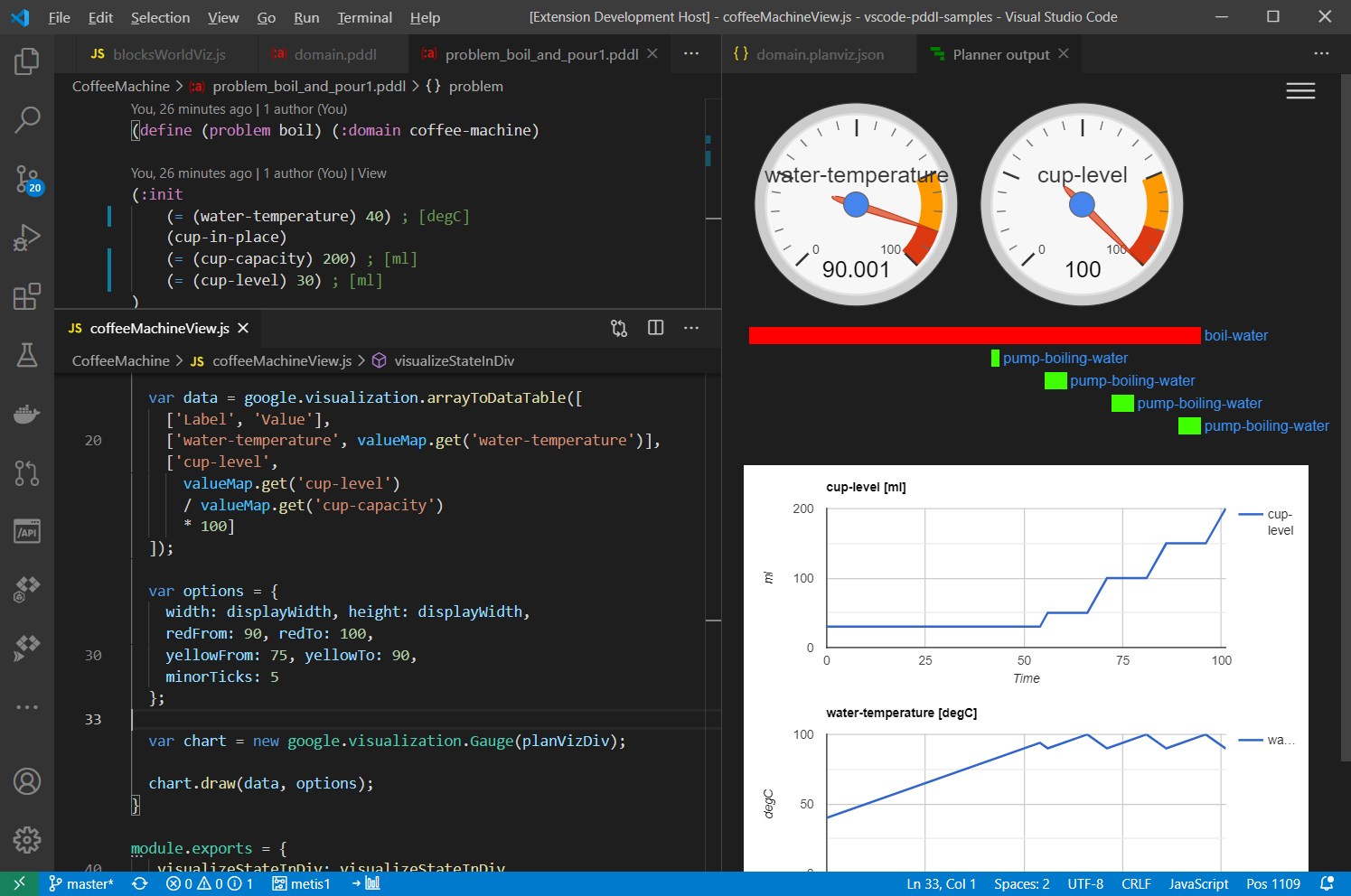1351x896 pixels.
Task: Open errors and warnings in status bar
Action: click(x=210, y=884)
